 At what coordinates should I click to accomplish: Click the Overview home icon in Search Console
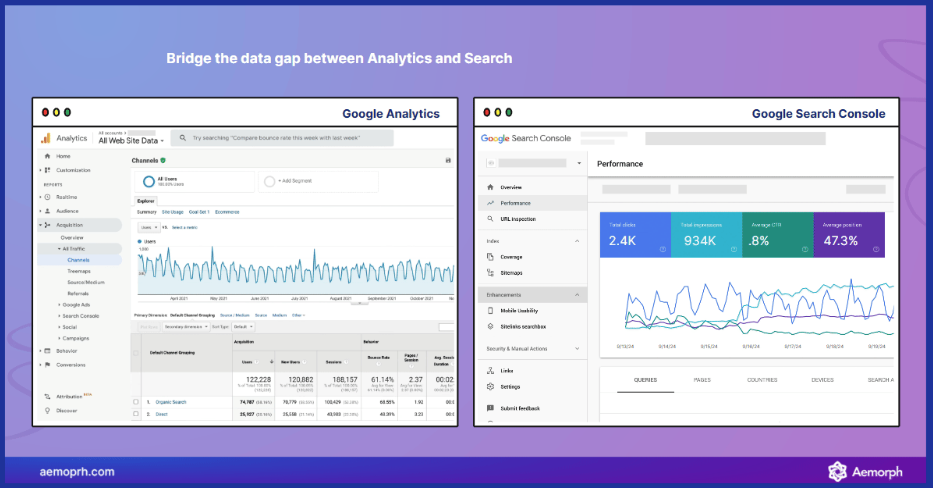490,187
